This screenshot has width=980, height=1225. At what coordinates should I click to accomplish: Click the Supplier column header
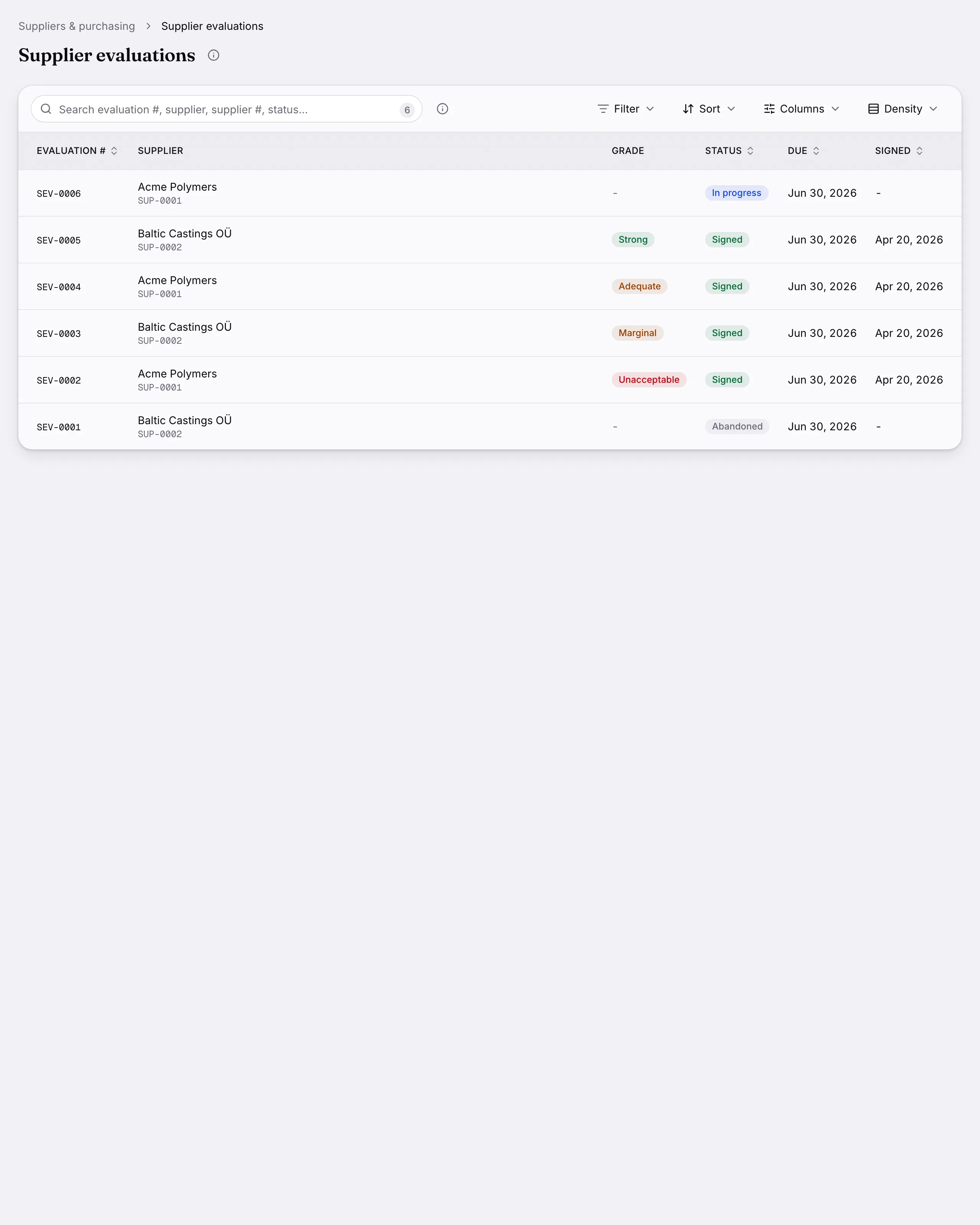tap(160, 150)
